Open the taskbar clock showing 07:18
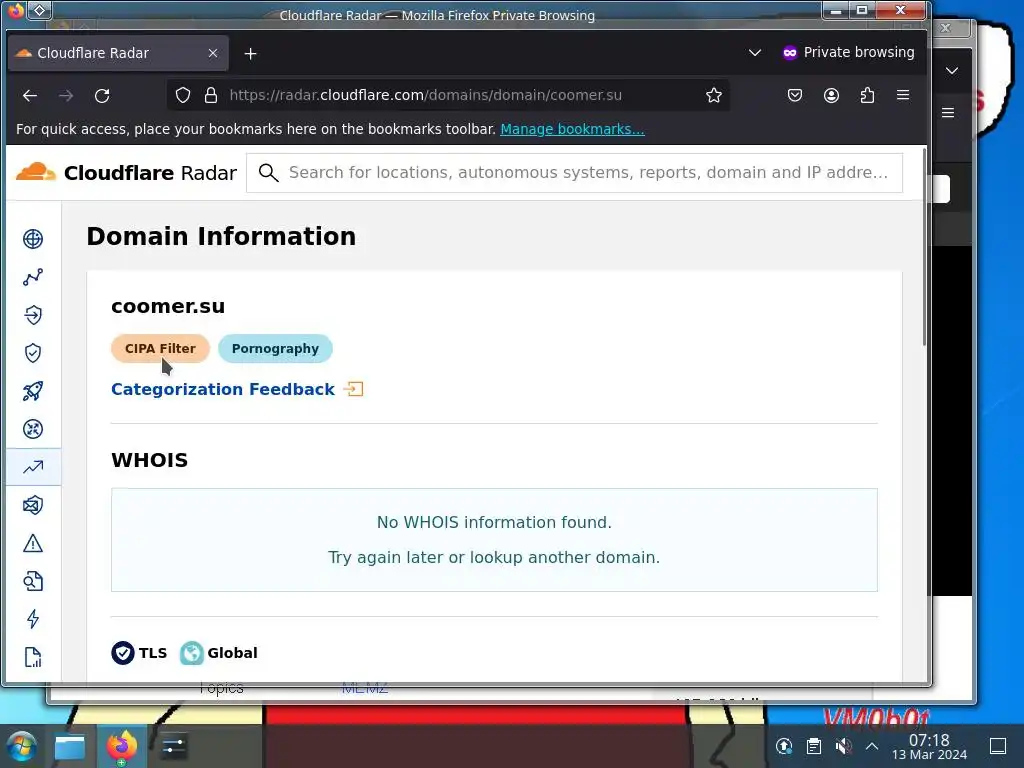 point(929,746)
